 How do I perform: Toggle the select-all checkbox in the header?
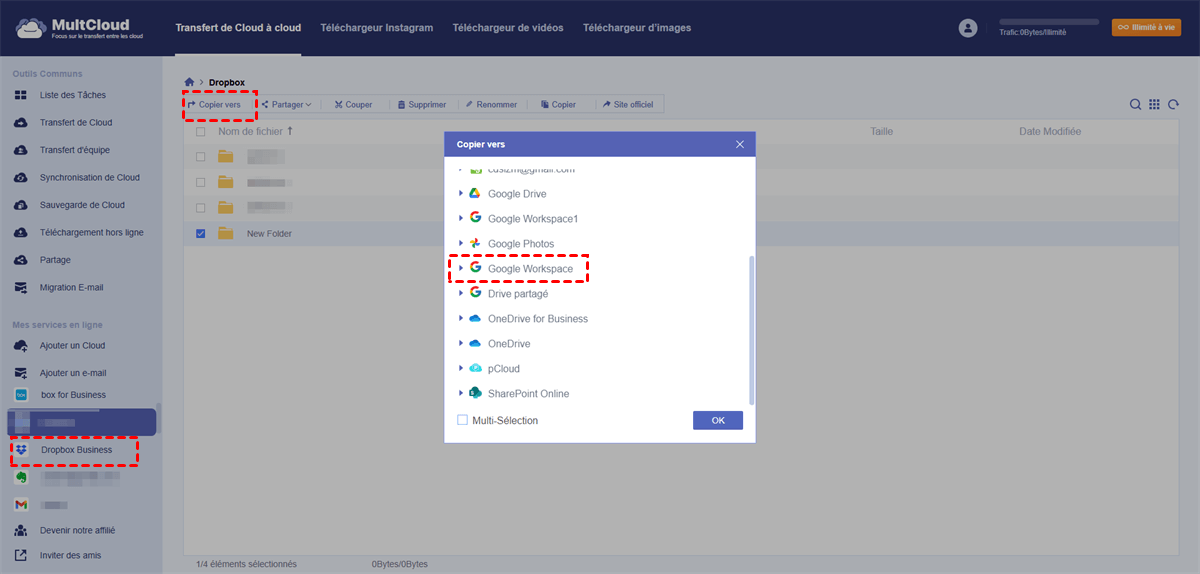click(201, 131)
